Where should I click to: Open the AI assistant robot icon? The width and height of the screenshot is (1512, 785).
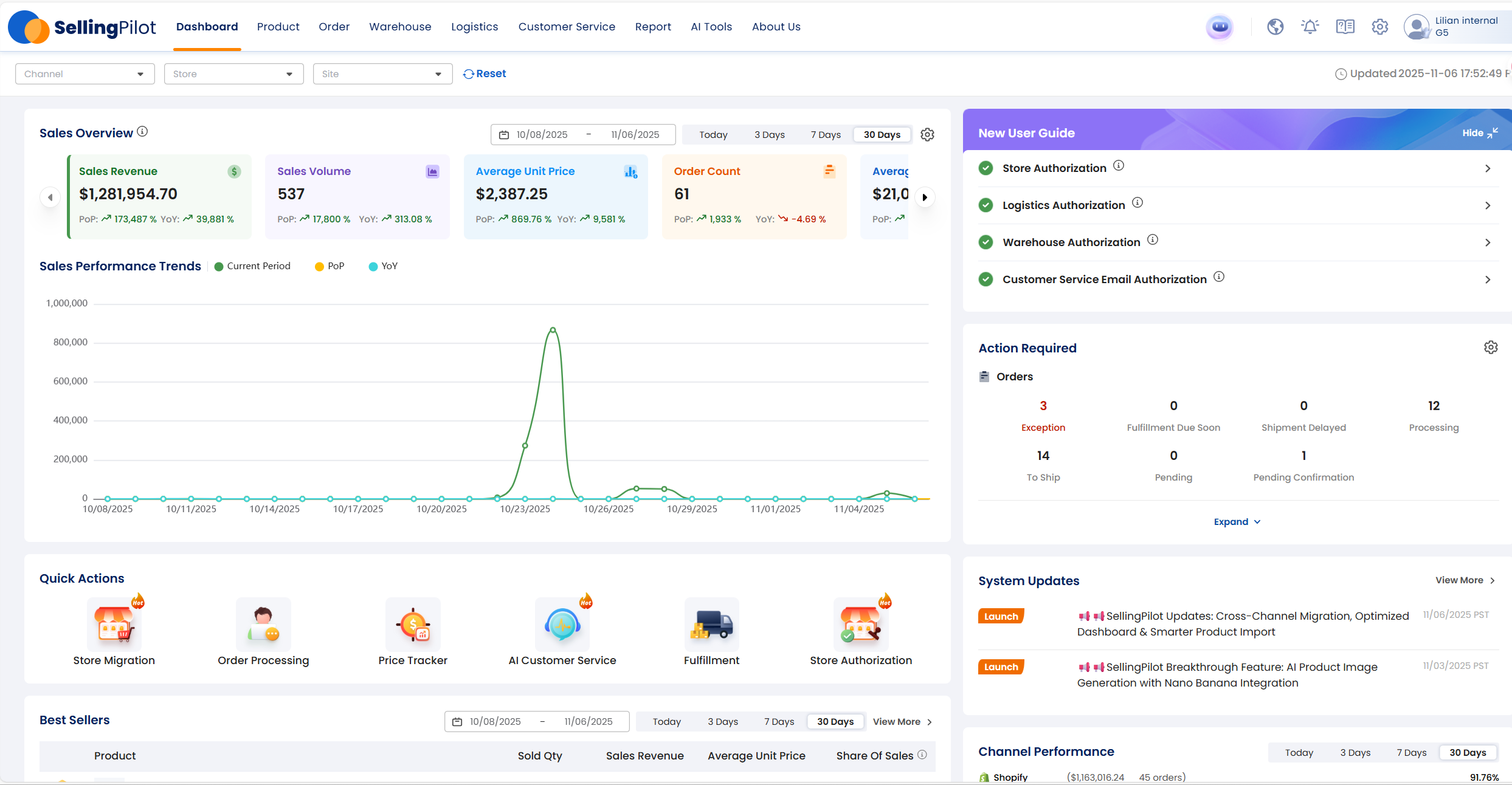click(x=1219, y=27)
